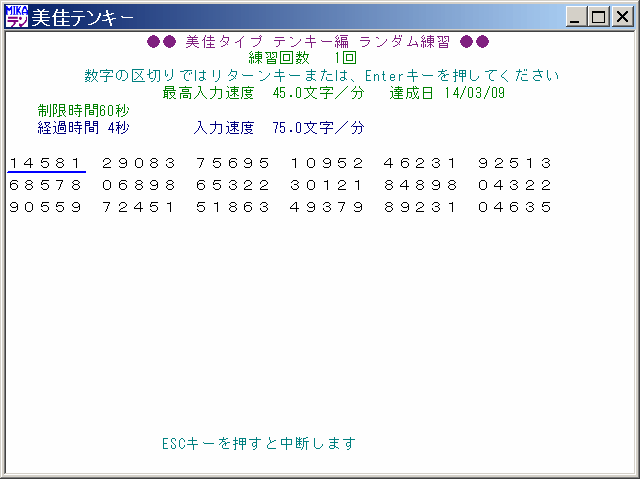
Task: Maximize the 美佳テンキー window
Action: 598,17
